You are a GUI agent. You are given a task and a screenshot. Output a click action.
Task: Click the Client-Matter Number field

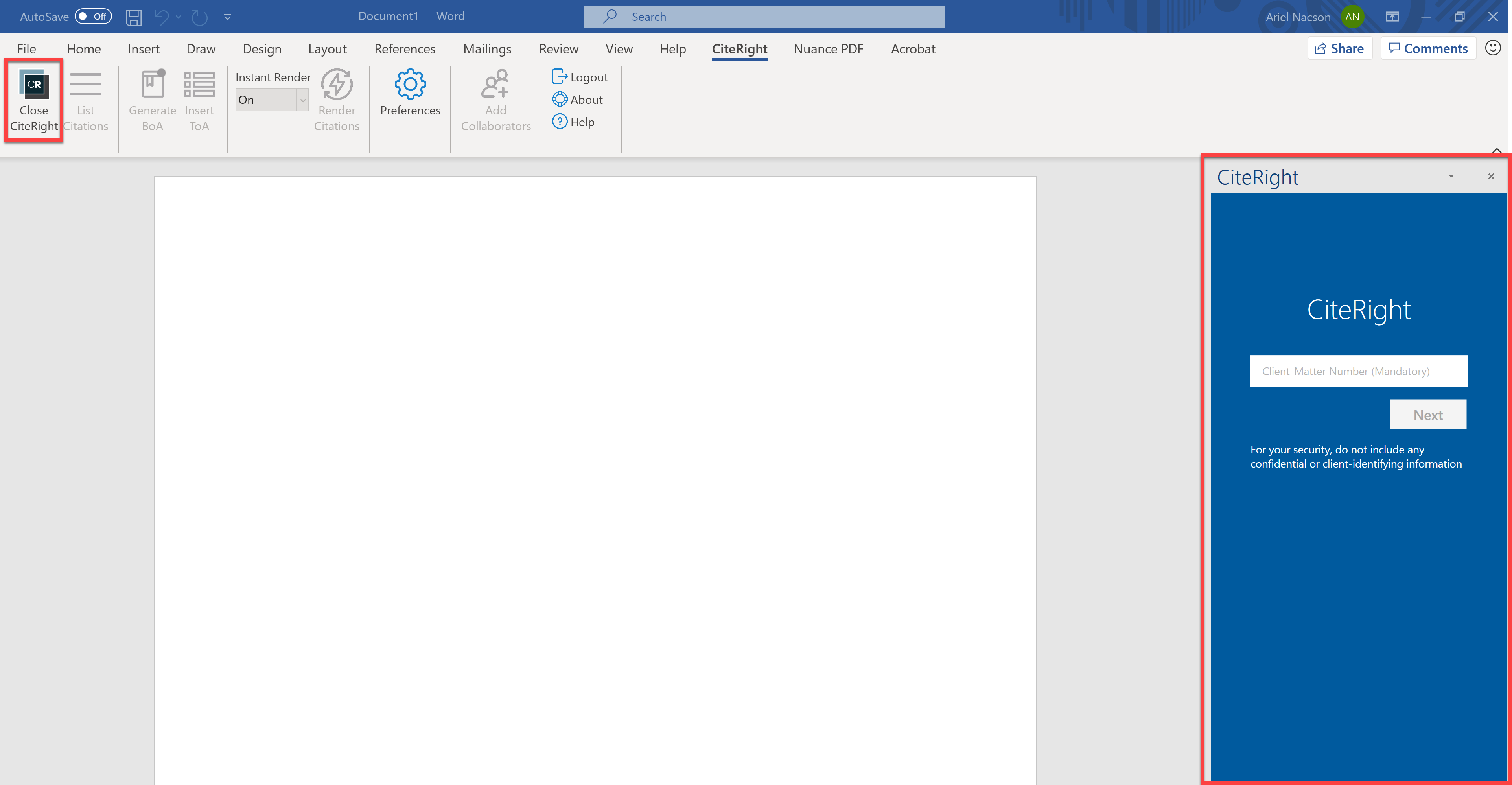pos(1358,371)
